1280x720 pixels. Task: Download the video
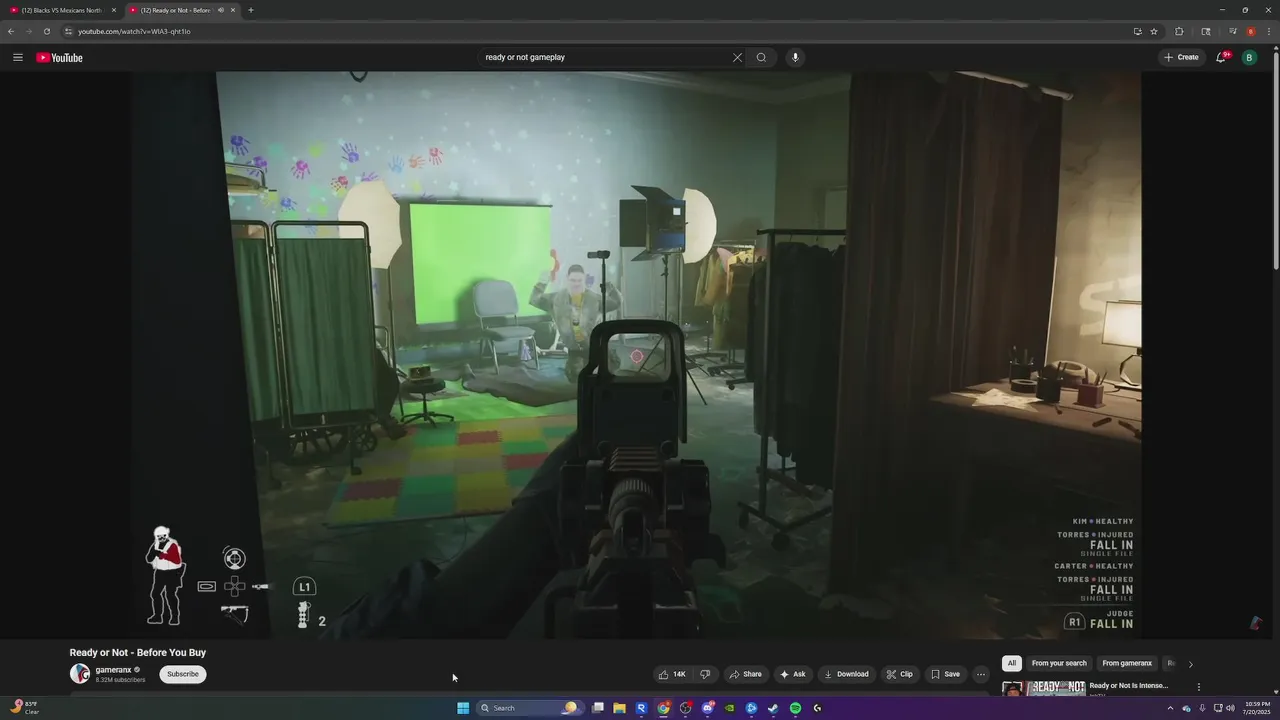[846, 674]
